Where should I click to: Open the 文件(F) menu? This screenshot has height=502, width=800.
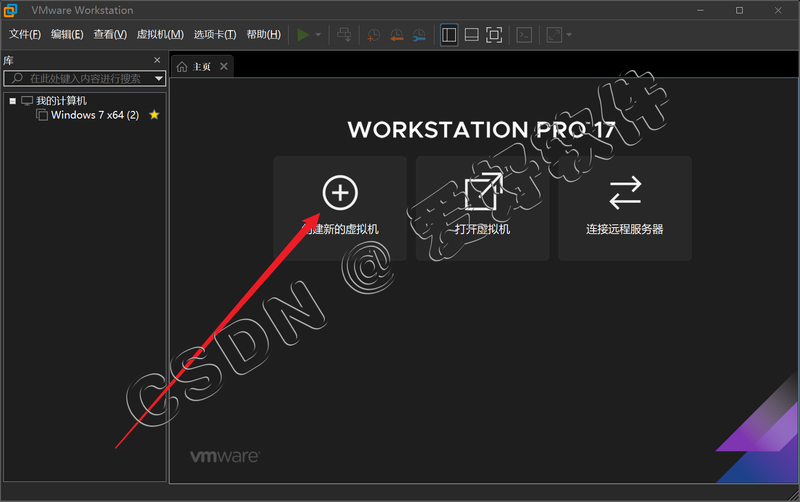coord(24,35)
